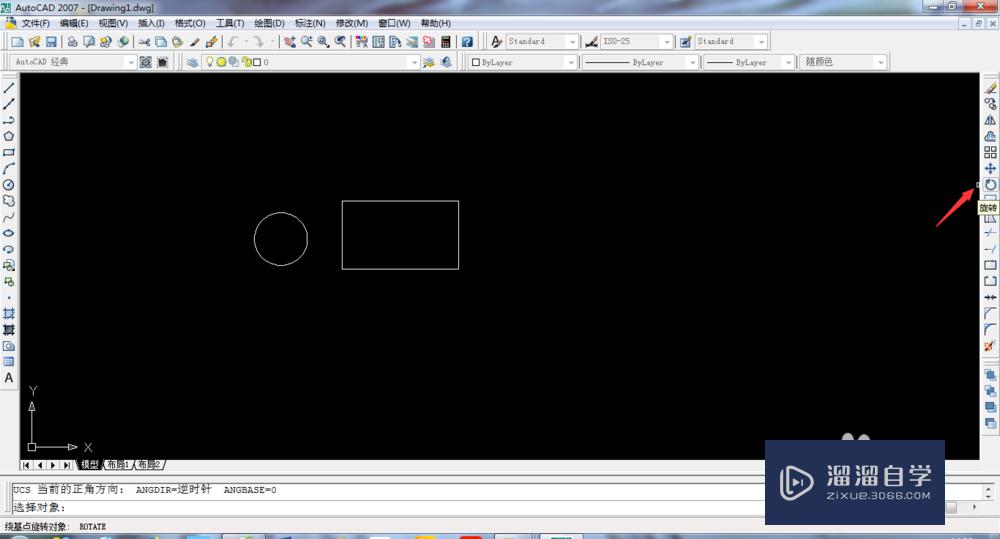Select the Rotate tool
Image resolution: width=1000 pixels, height=539 pixels.
pos(990,184)
